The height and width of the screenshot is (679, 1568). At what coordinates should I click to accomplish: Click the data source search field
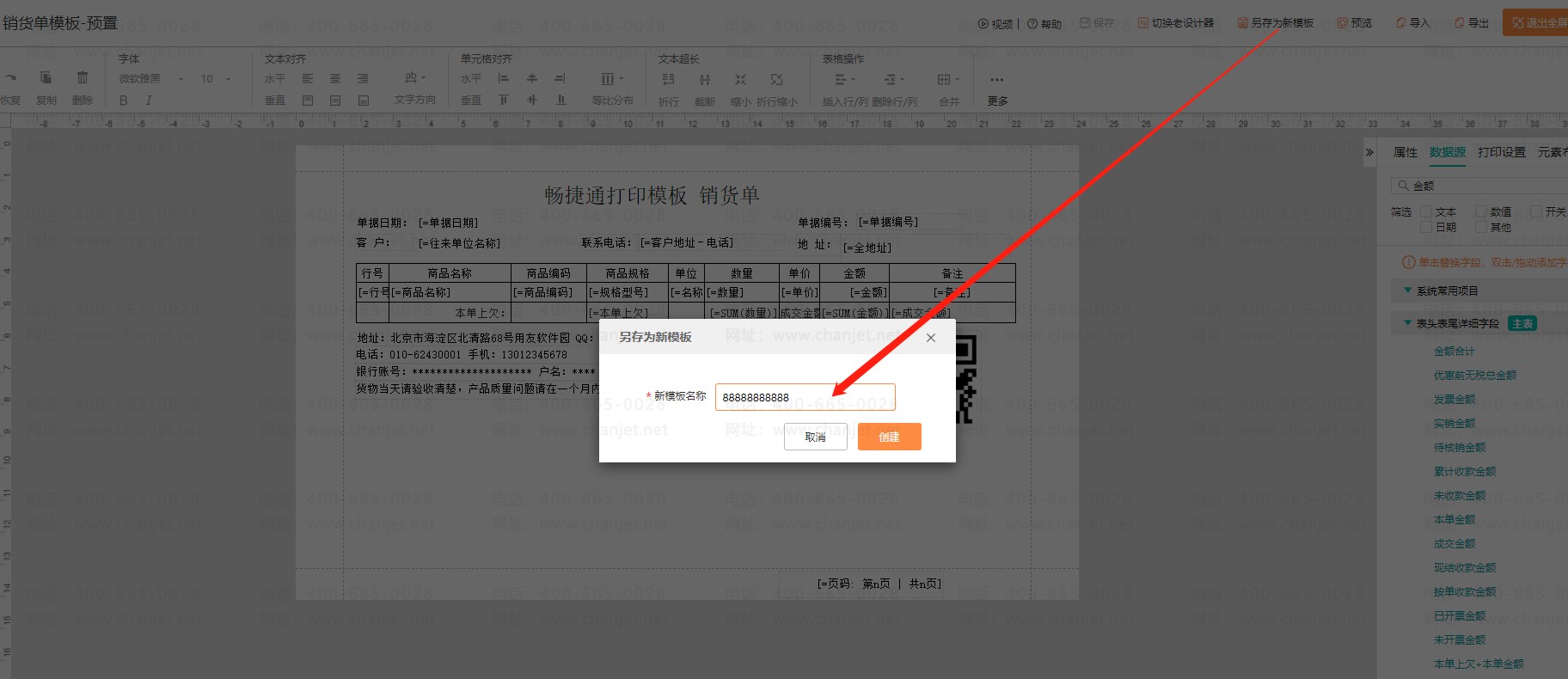(x=1479, y=186)
